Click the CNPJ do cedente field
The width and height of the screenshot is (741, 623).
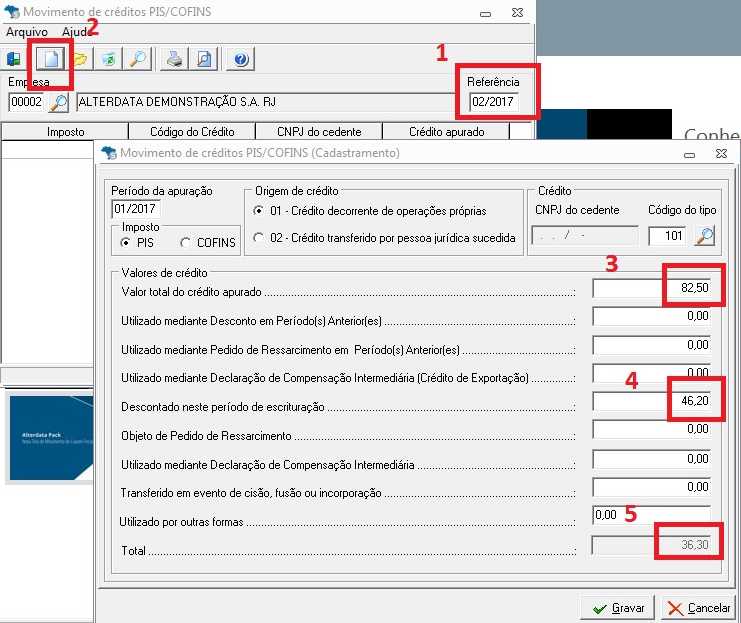click(x=585, y=235)
